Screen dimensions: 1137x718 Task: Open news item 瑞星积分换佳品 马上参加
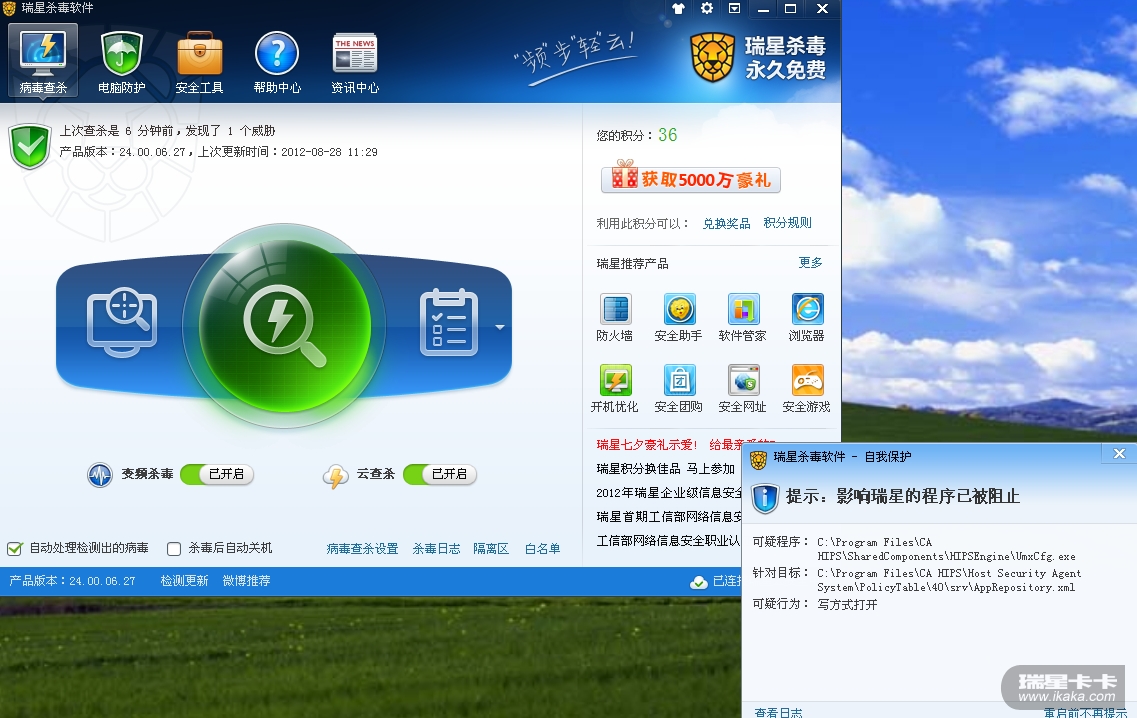tap(666, 469)
